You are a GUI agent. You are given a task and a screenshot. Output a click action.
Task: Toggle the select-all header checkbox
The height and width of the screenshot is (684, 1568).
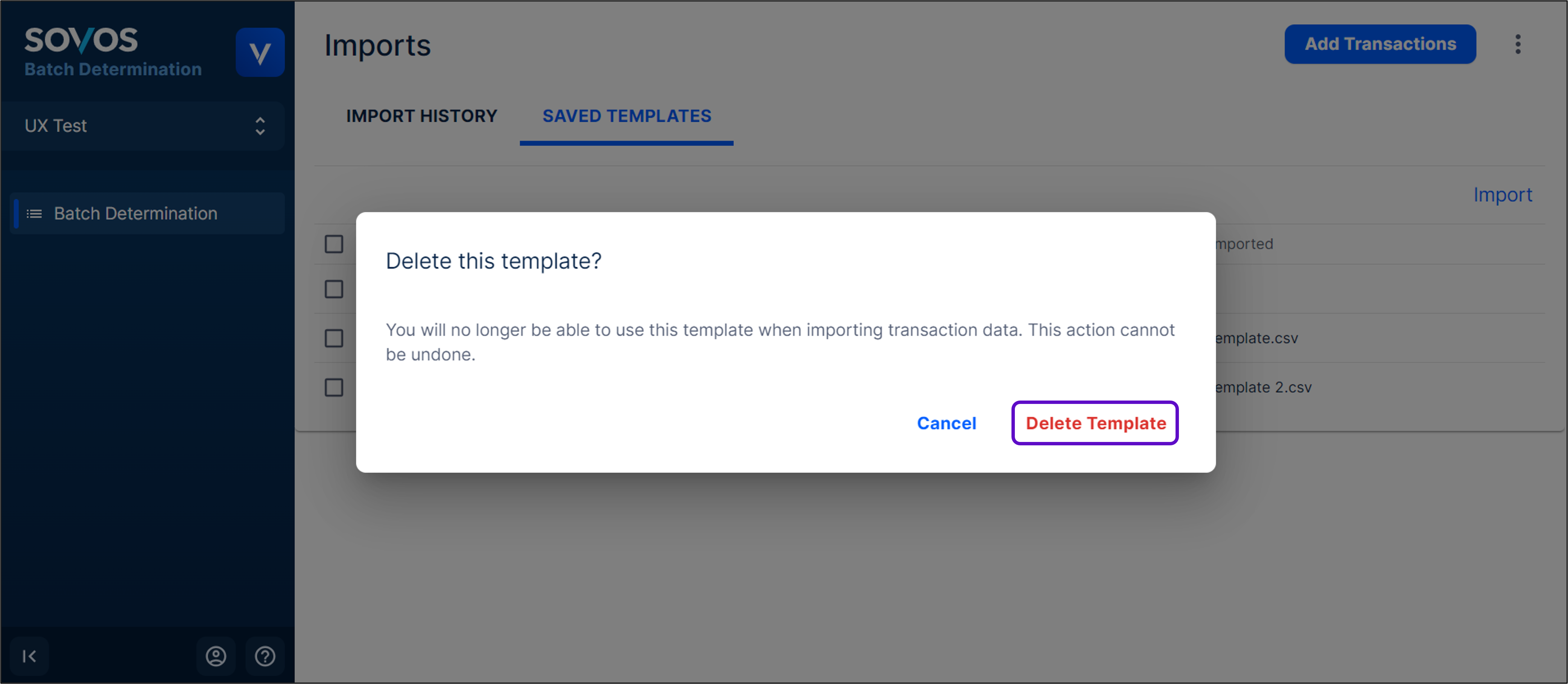click(333, 244)
